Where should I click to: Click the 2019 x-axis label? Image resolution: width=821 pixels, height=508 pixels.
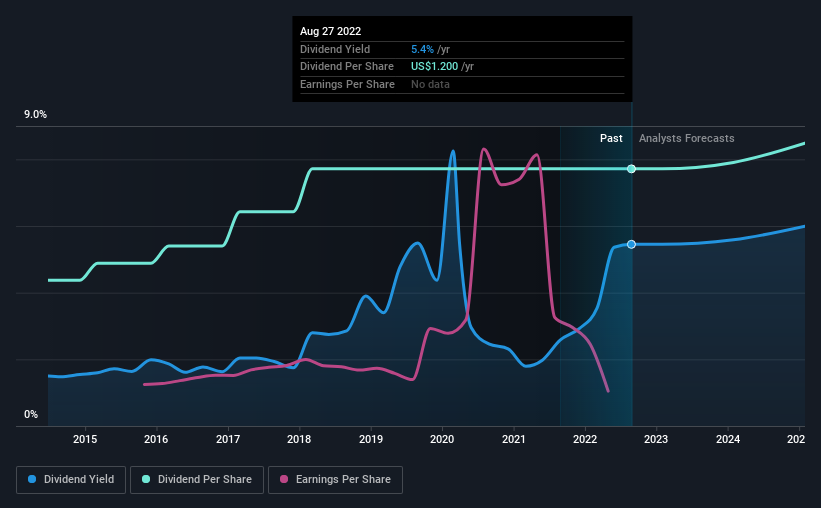[371, 439]
